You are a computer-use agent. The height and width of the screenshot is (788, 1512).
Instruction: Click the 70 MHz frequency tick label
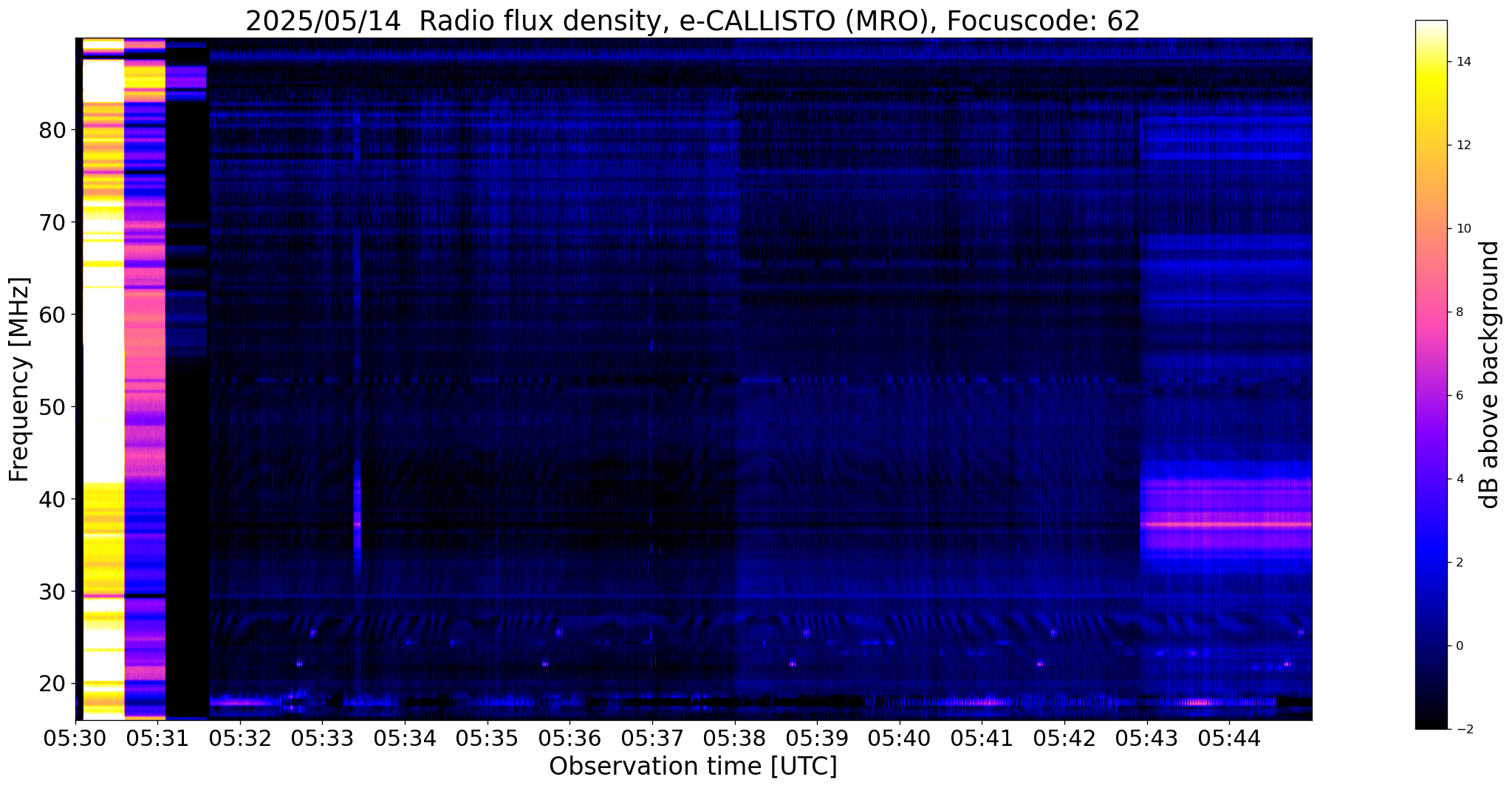point(52,223)
